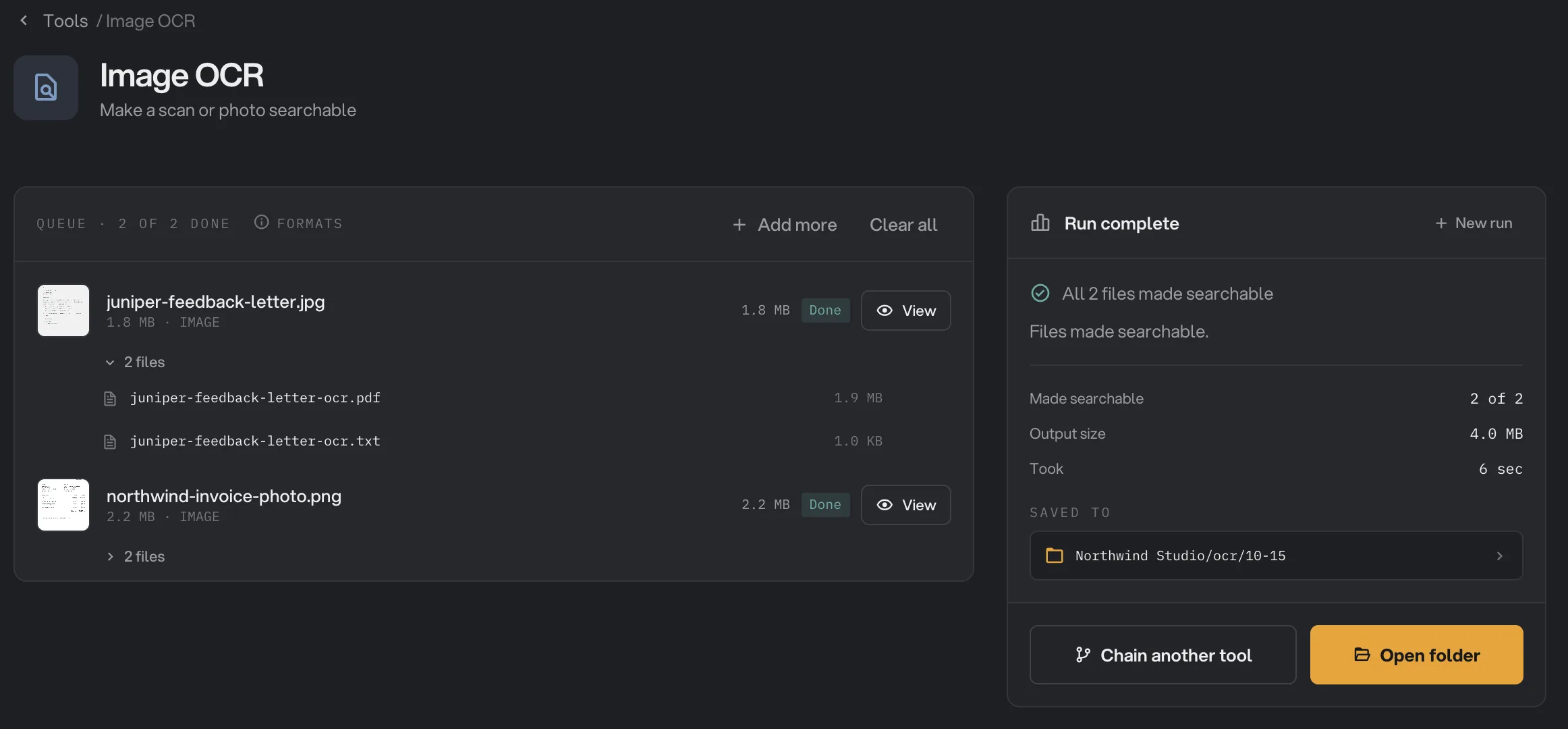Open the Tools breadcrumb link

coord(65,21)
